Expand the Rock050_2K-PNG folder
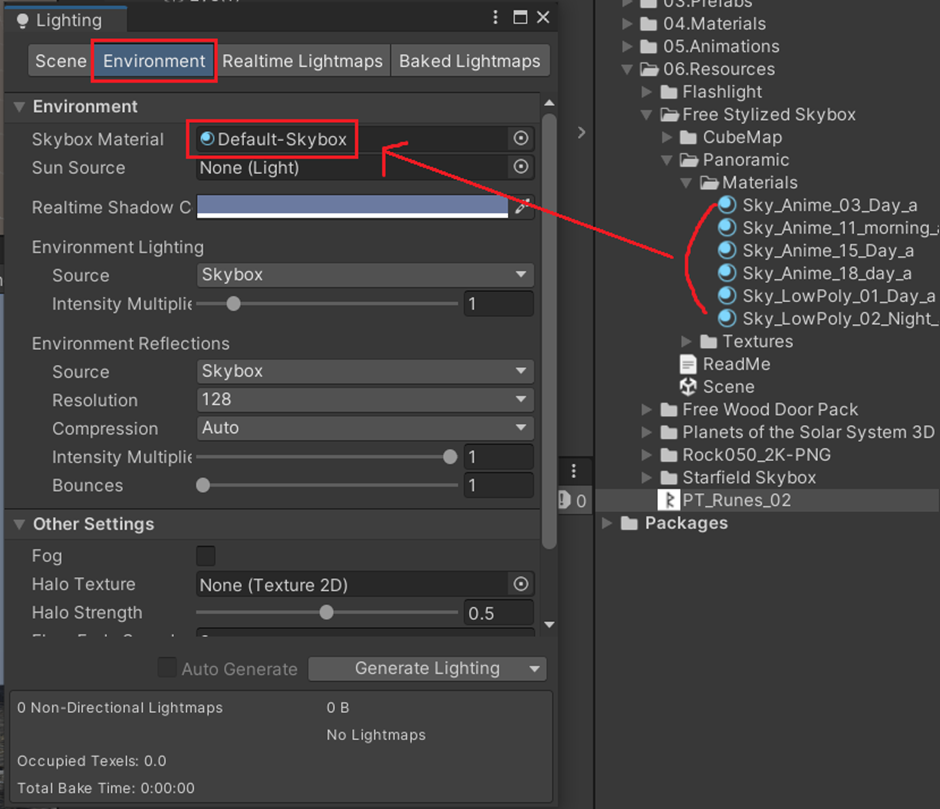 pyautogui.click(x=646, y=455)
